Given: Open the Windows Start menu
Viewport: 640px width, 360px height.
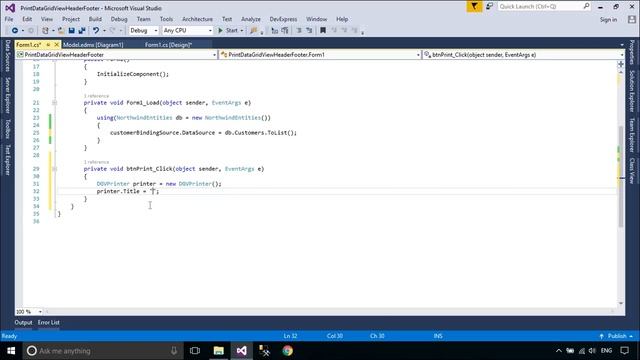Looking at the screenshot, I should coord(11,351).
